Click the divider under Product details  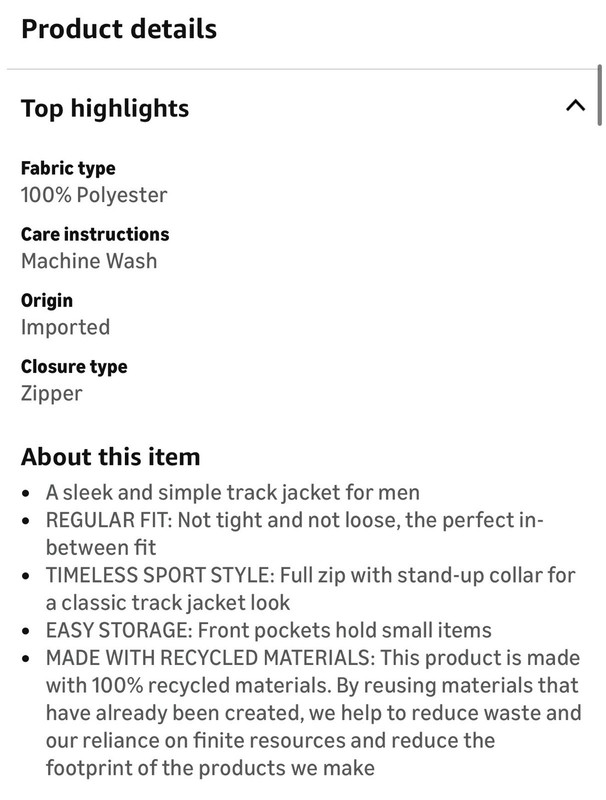(301, 68)
